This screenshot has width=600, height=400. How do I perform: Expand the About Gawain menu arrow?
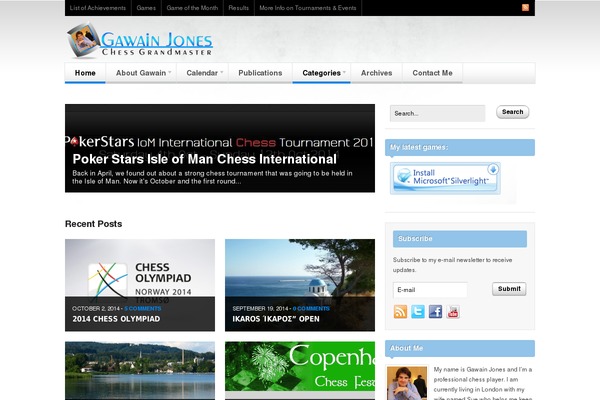coord(170,72)
